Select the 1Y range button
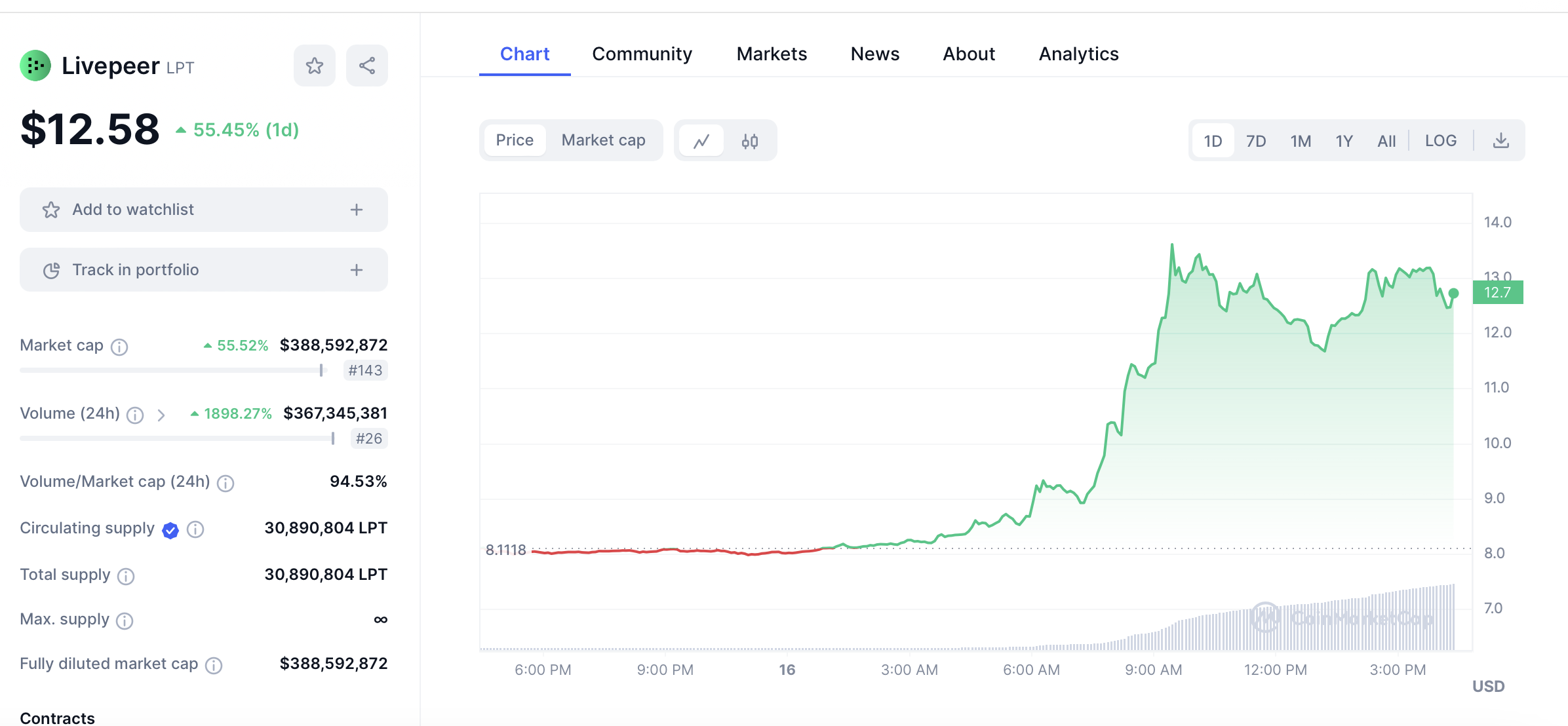 coord(1344,141)
